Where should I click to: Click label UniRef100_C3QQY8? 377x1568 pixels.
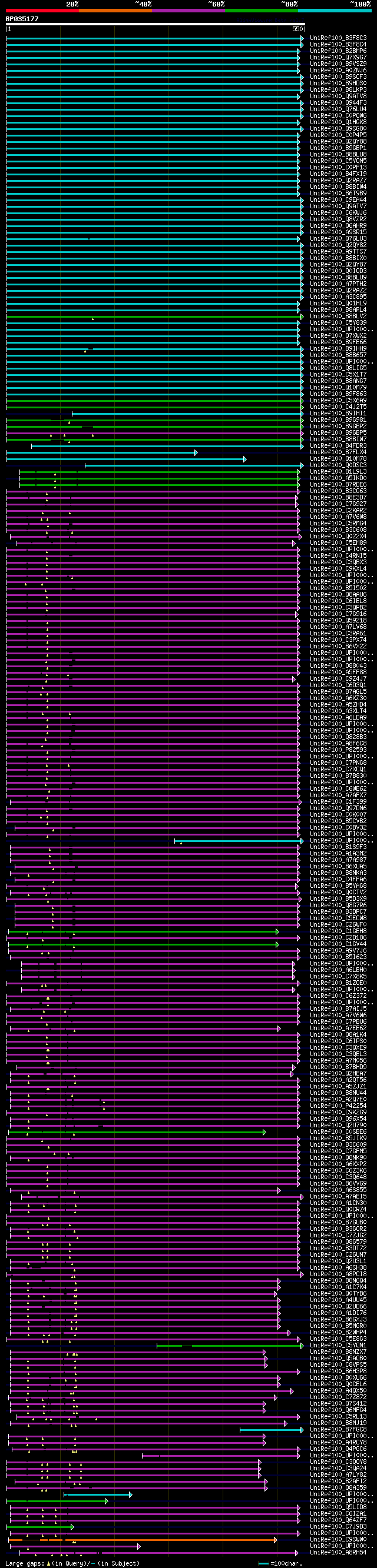338,1462
